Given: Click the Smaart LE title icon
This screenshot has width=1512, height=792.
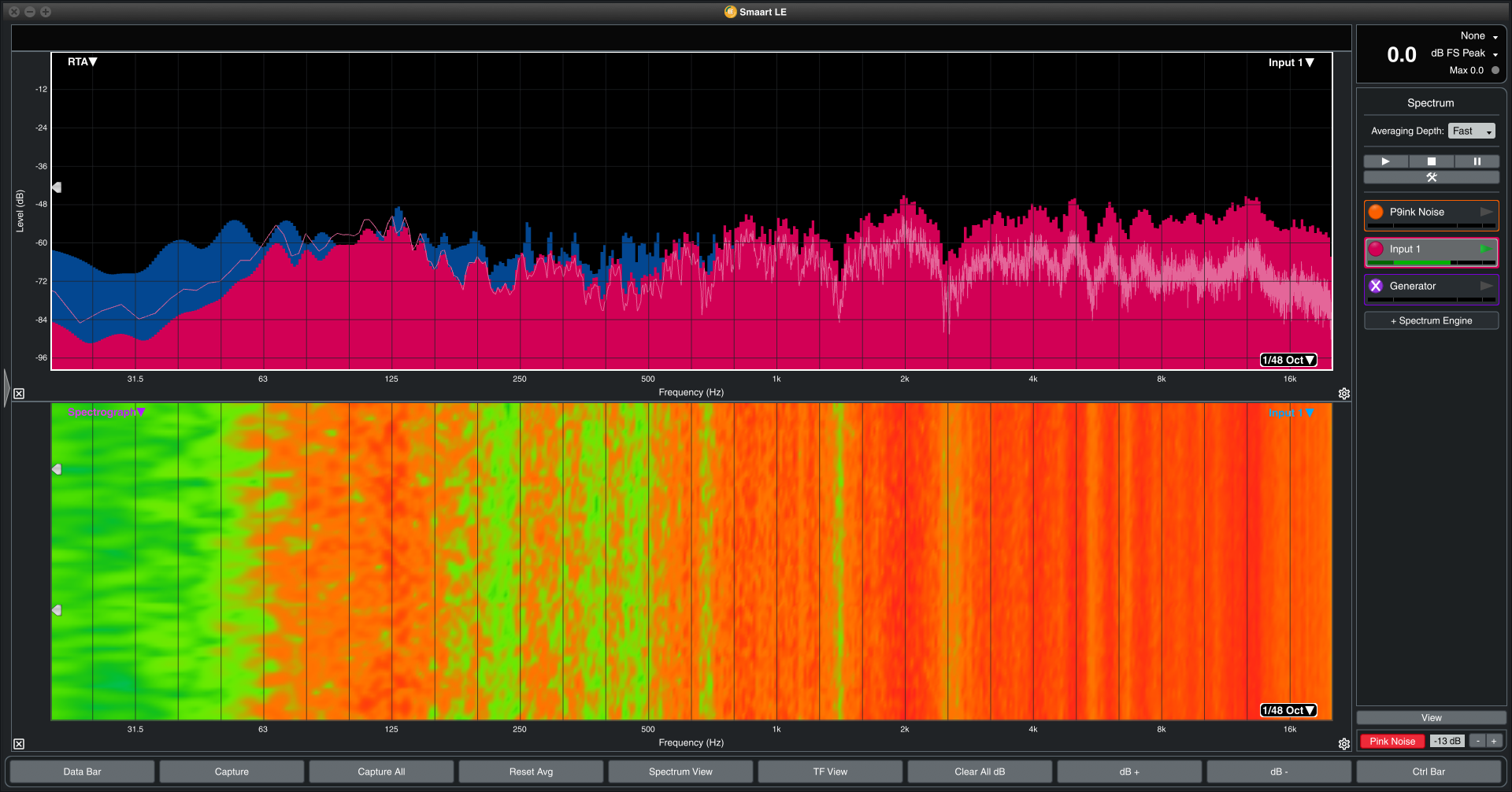Looking at the screenshot, I should tap(730, 12).
